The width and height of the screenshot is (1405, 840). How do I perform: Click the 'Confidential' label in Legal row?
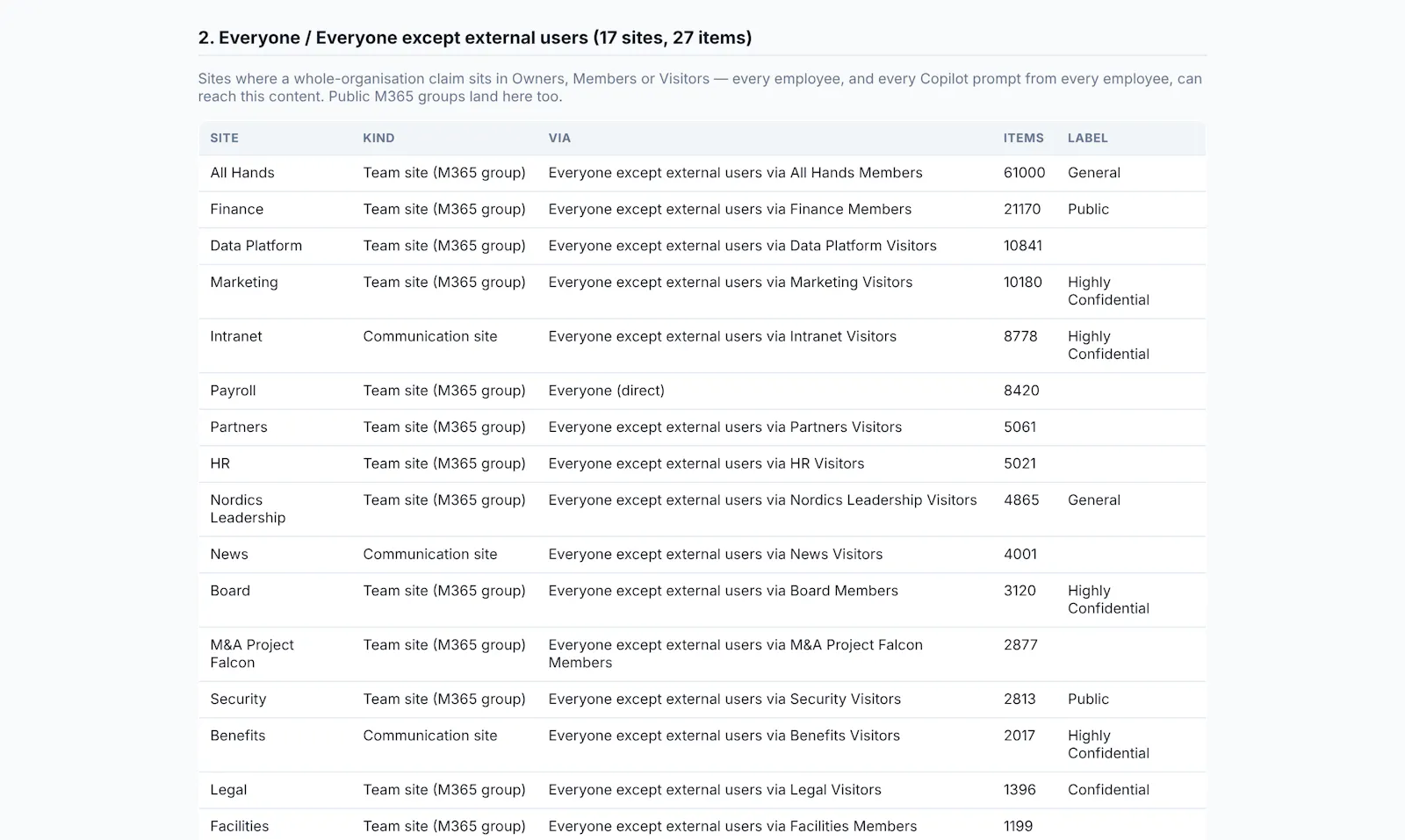click(1108, 790)
